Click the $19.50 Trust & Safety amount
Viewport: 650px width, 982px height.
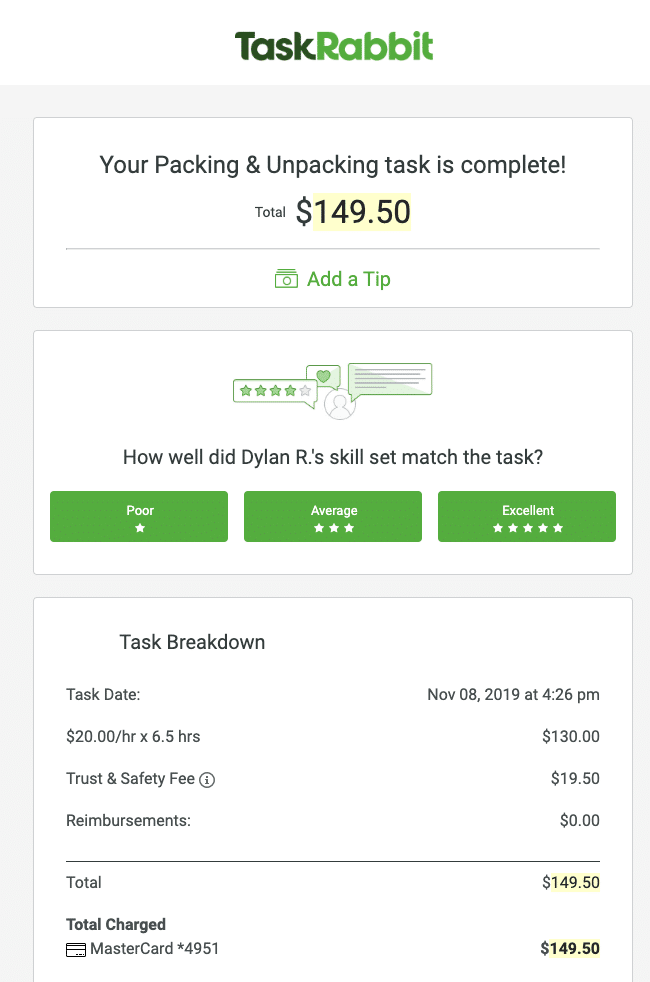pyautogui.click(x=575, y=779)
